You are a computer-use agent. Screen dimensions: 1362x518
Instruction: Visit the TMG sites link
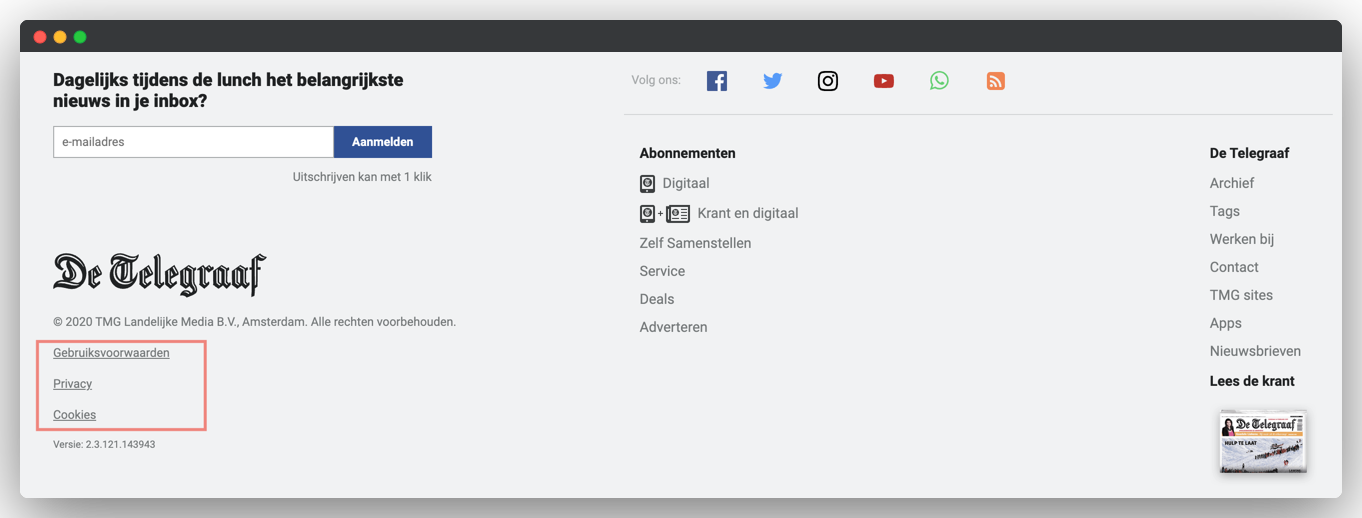(1241, 295)
